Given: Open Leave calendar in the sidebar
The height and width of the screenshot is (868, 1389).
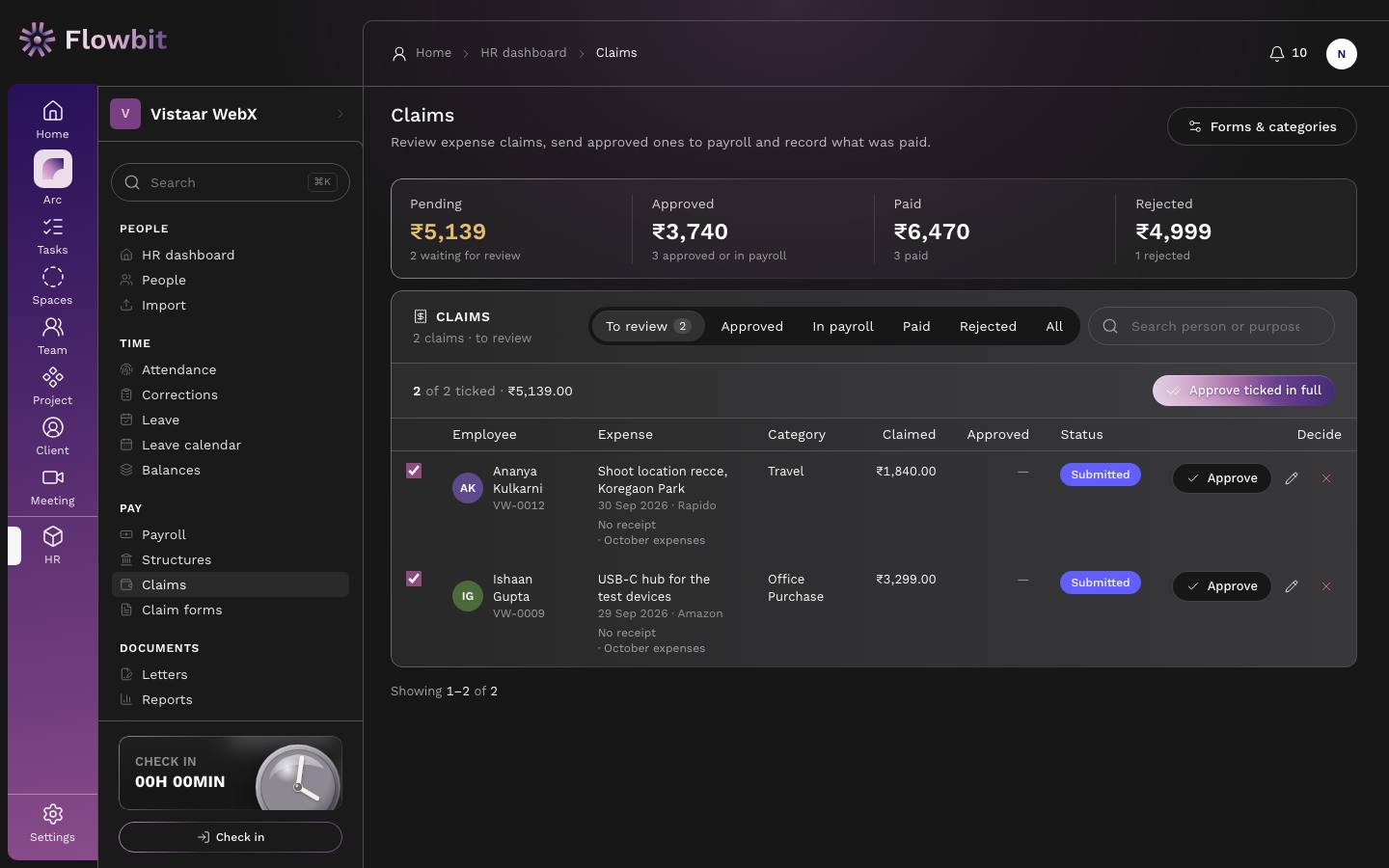Looking at the screenshot, I should (x=231, y=445).
